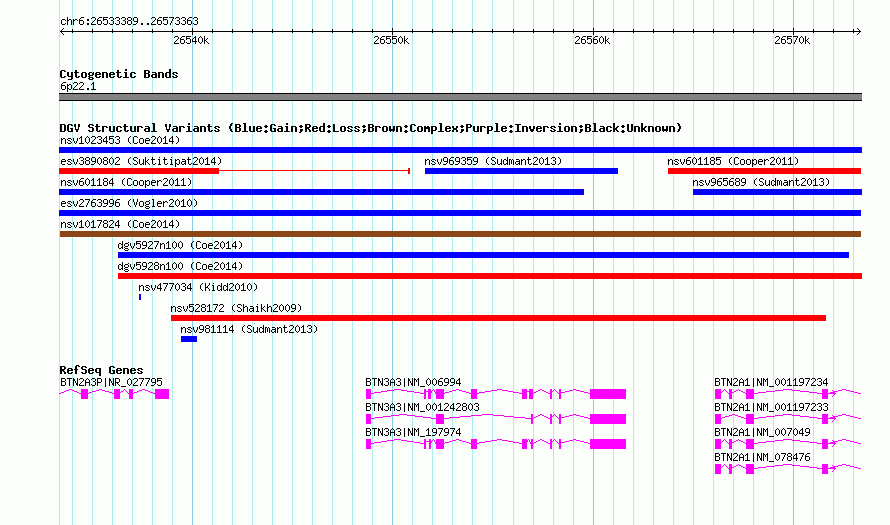The height and width of the screenshot is (525, 890).
Task: Click the nsv528172 red loss bar
Action: [x=498, y=318]
